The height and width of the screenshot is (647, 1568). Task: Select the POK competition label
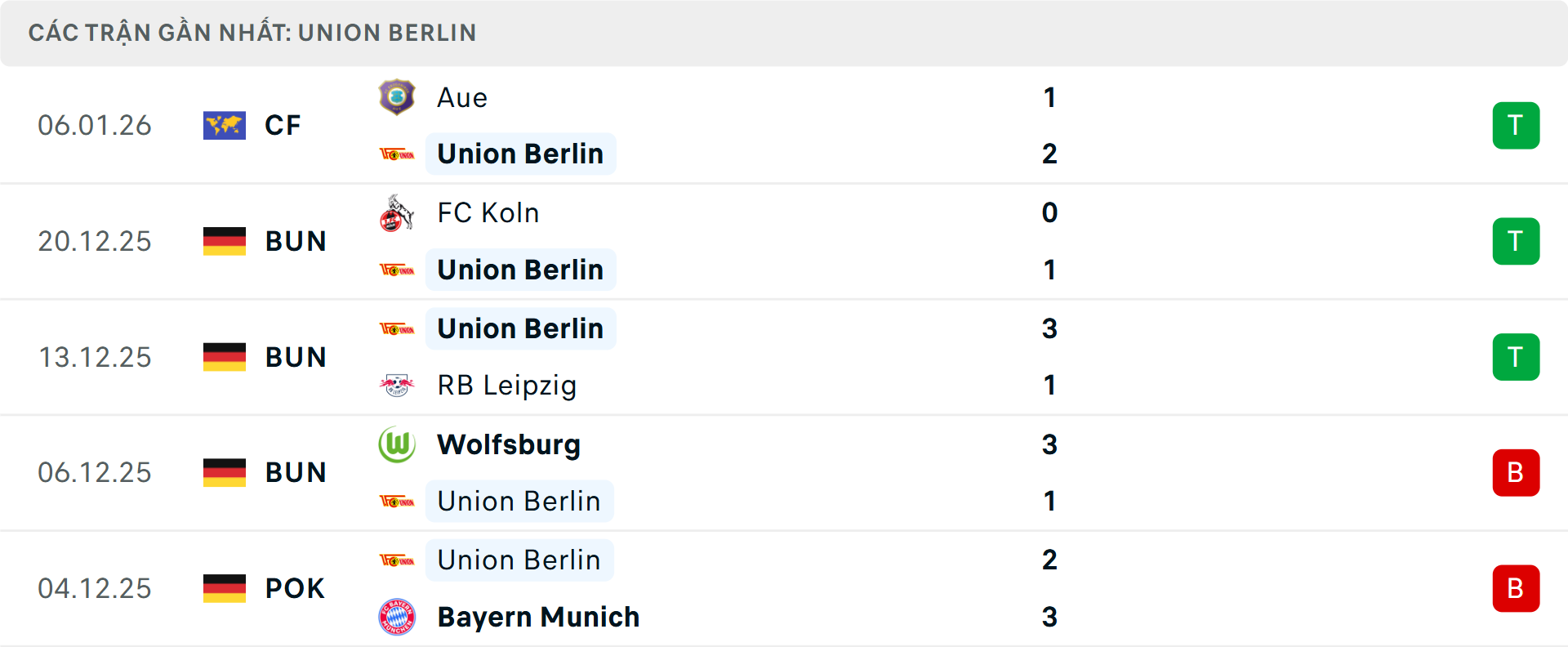point(292,588)
